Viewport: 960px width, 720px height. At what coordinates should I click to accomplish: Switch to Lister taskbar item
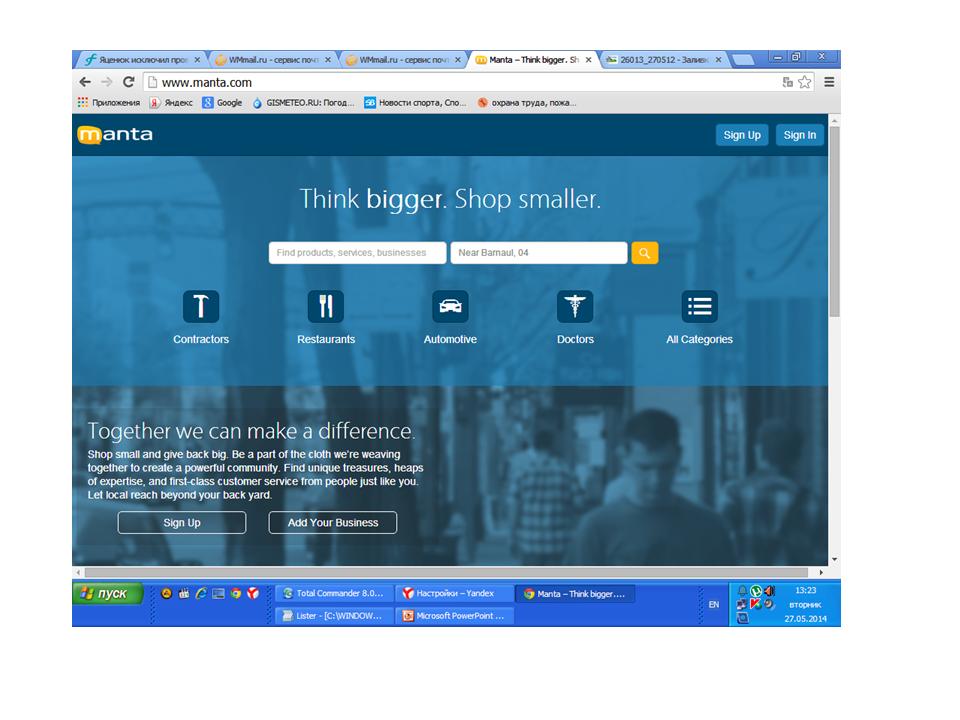(x=333, y=616)
